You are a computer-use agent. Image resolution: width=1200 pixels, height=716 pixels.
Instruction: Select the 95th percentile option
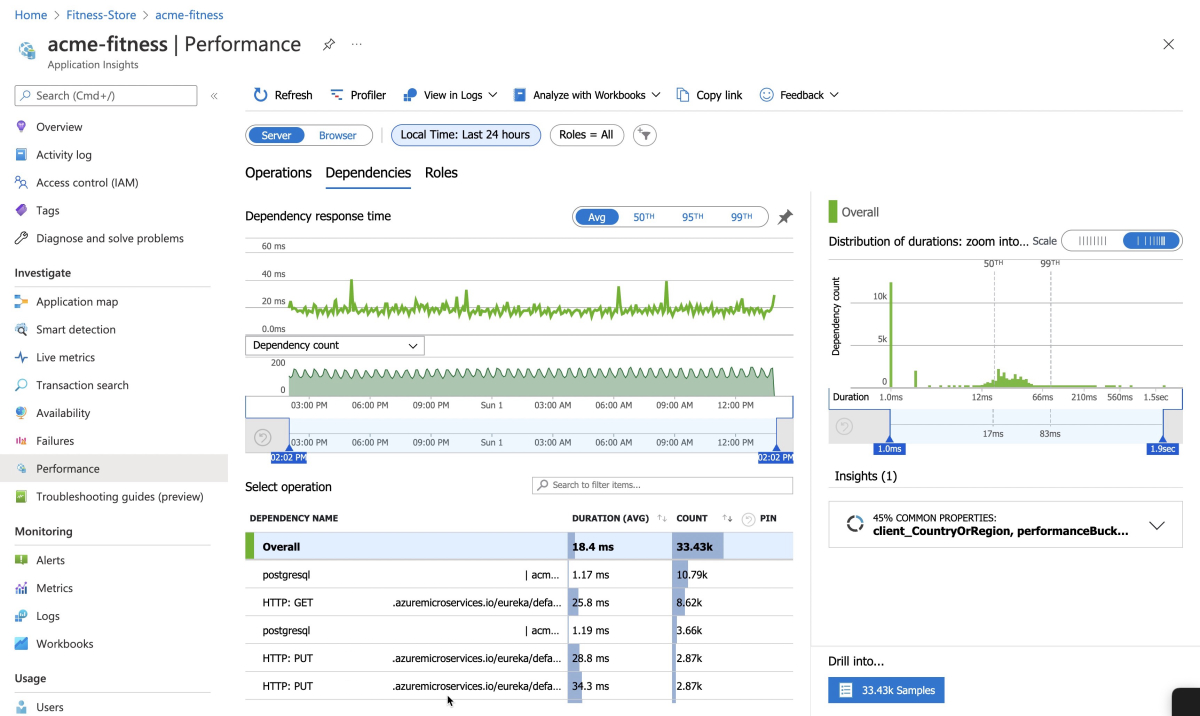coord(692,217)
